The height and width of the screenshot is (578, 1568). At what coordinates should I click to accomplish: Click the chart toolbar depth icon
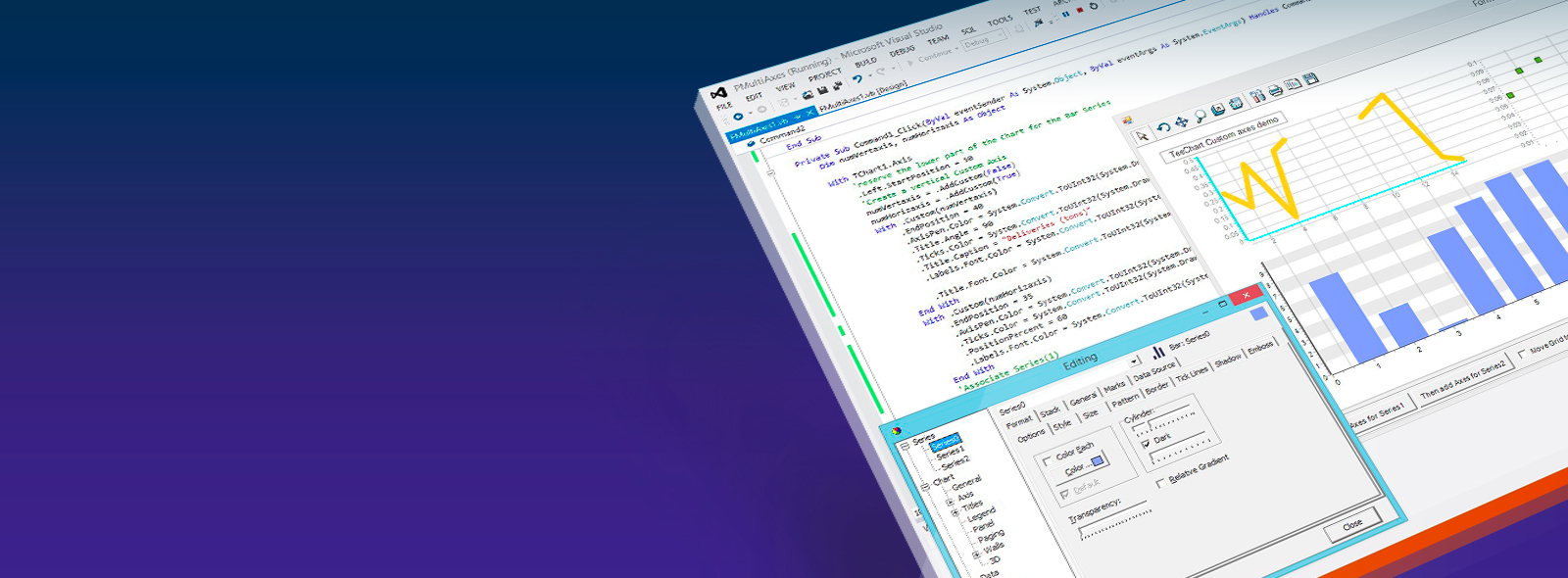[1218, 110]
